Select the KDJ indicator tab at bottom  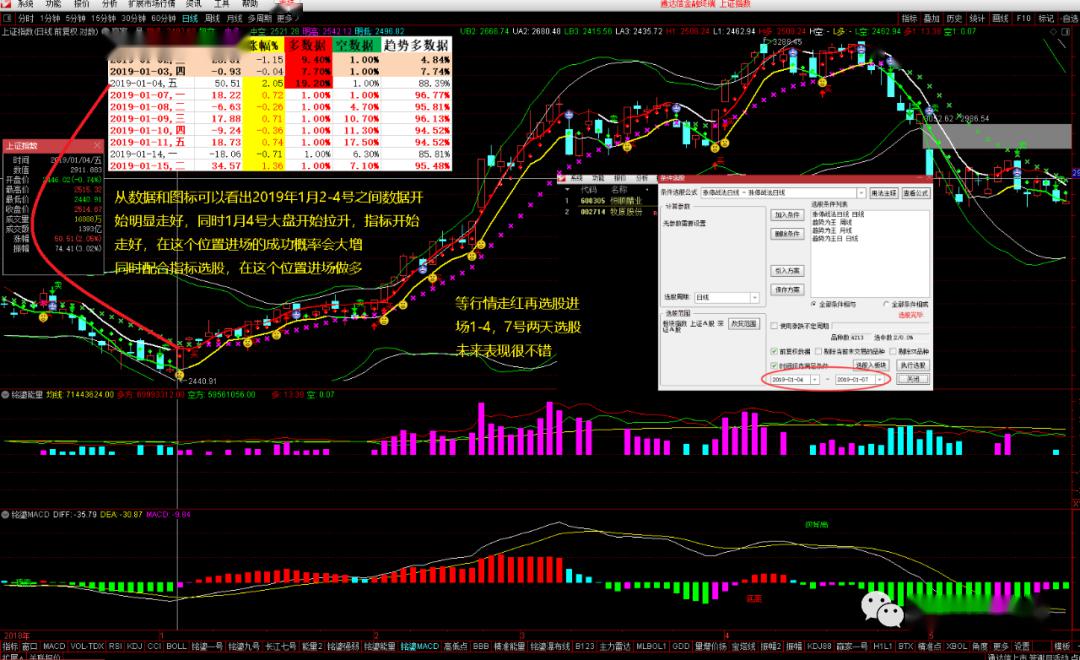134,646
